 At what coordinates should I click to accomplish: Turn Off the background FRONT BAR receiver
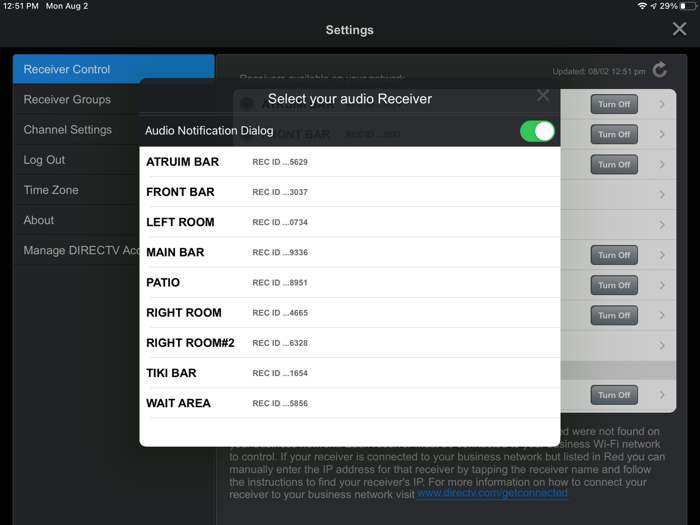point(614,134)
